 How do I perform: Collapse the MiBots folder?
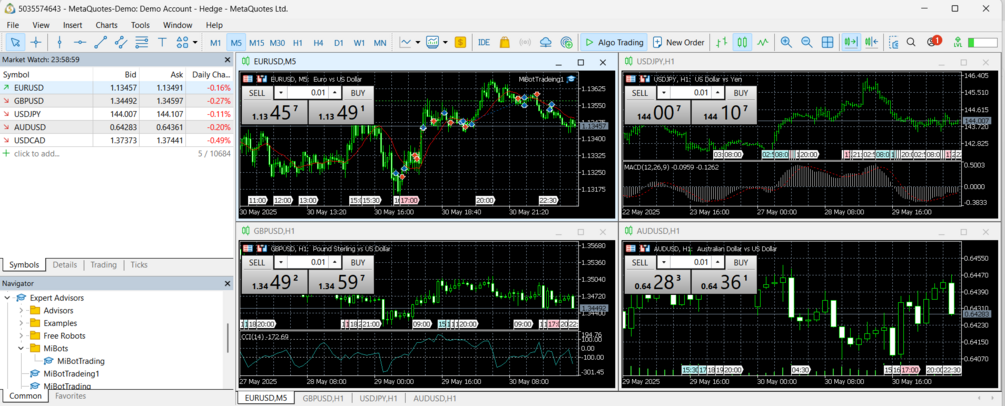pyautogui.click(x=21, y=348)
